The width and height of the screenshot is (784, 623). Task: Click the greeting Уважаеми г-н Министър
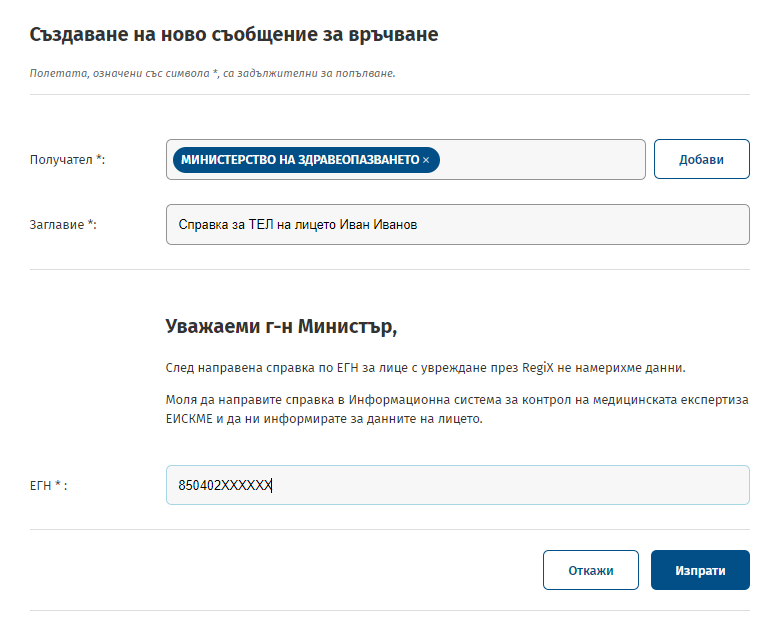281,326
